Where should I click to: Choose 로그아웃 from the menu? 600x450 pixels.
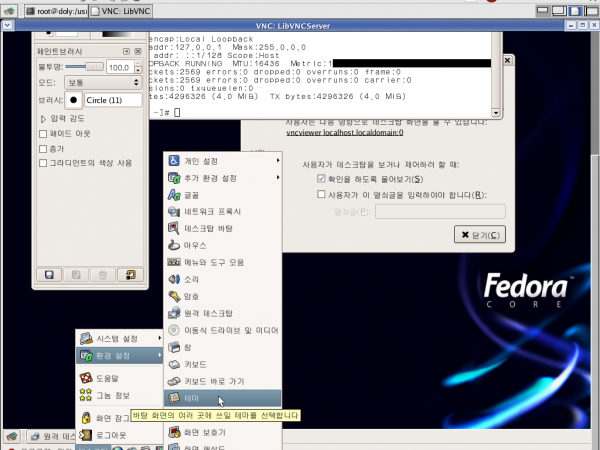tap(119, 435)
